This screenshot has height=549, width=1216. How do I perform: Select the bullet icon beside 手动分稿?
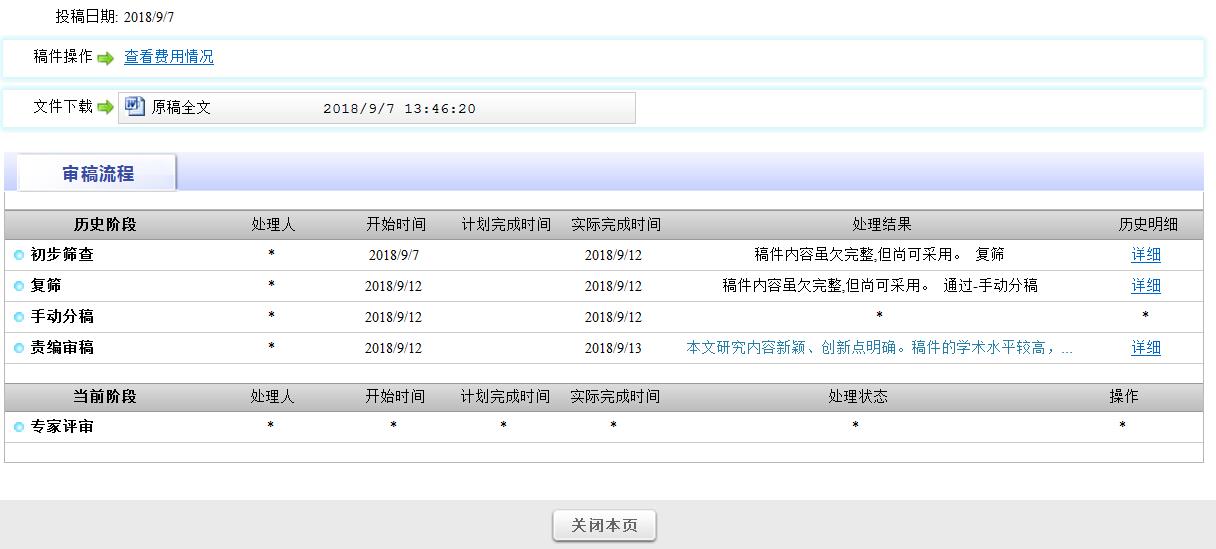click(19, 318)
